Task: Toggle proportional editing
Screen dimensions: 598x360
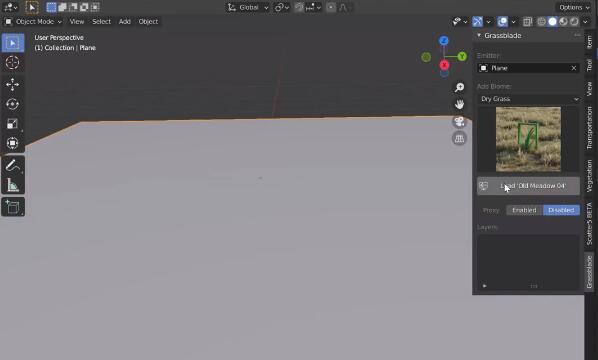Action: pyautogui.click(x=331, y=7)
